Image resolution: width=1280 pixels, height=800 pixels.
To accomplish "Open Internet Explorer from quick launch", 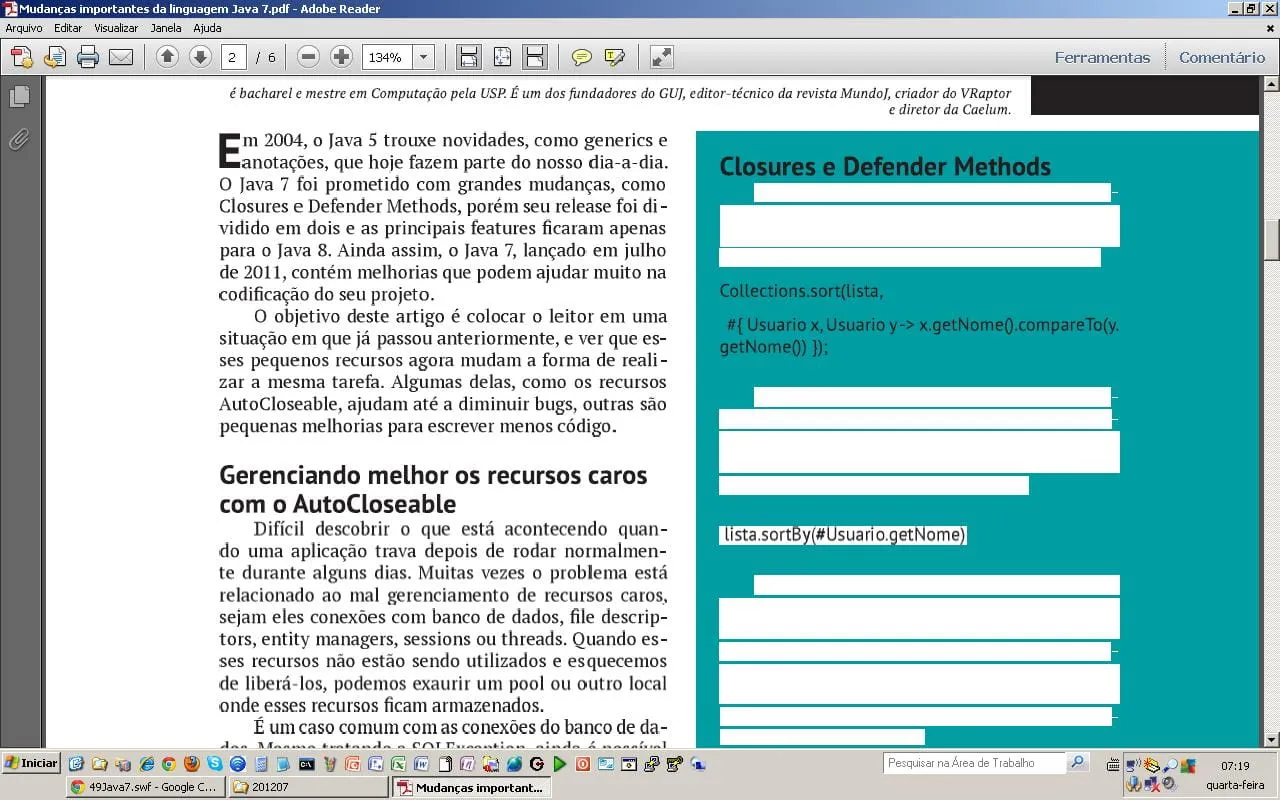I will point(146,764).
